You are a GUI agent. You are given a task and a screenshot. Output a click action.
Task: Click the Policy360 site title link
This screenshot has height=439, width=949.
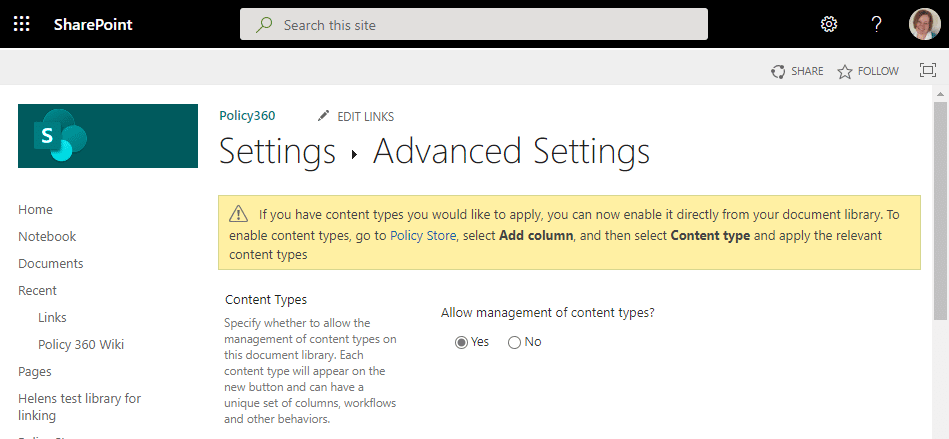[x=247, y=115]
